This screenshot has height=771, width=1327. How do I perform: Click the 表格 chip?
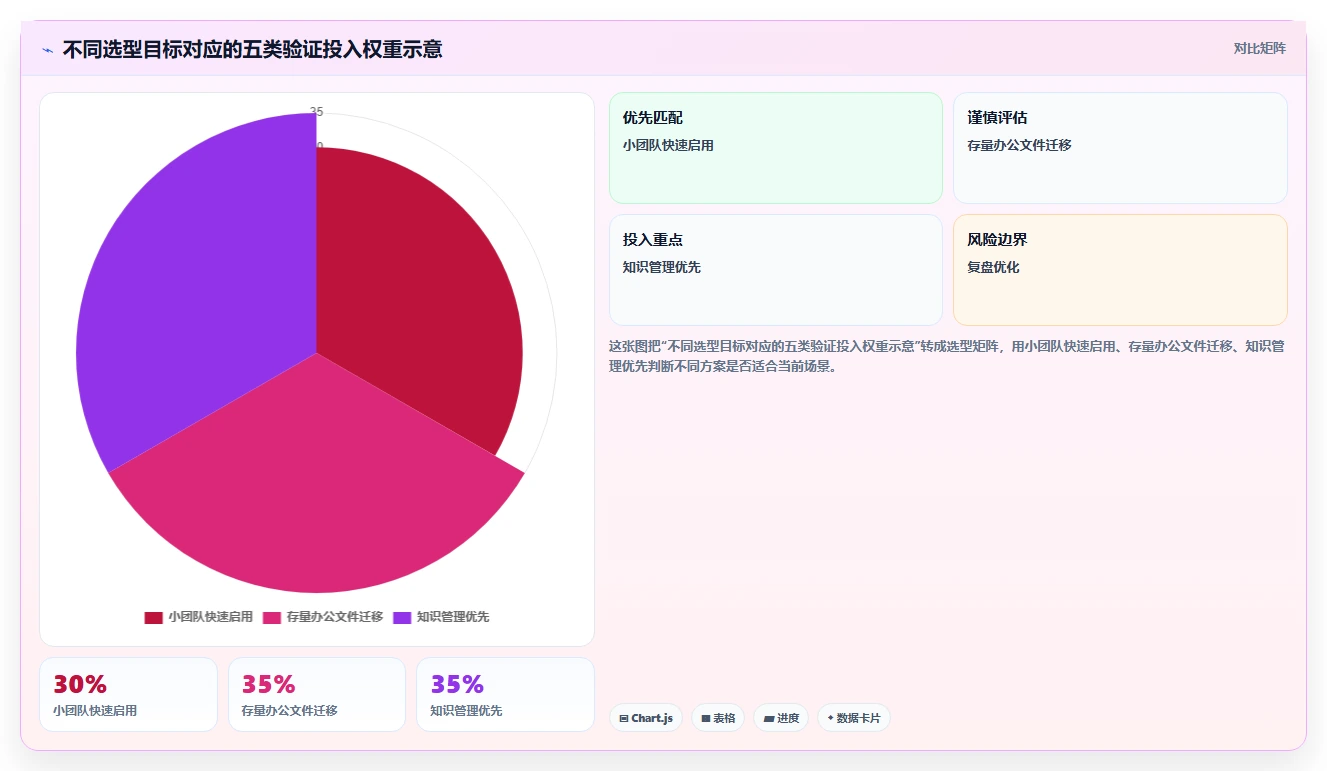pyautogui.click(x=718, y=718)
